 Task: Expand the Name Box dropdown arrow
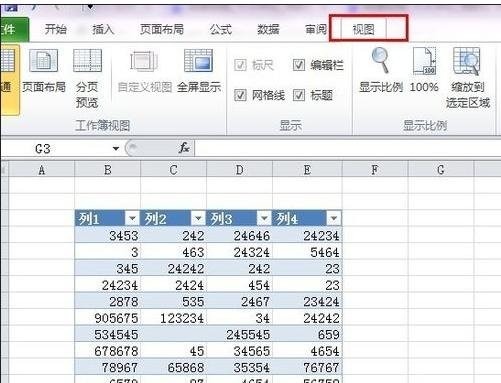tap(116, 148)
